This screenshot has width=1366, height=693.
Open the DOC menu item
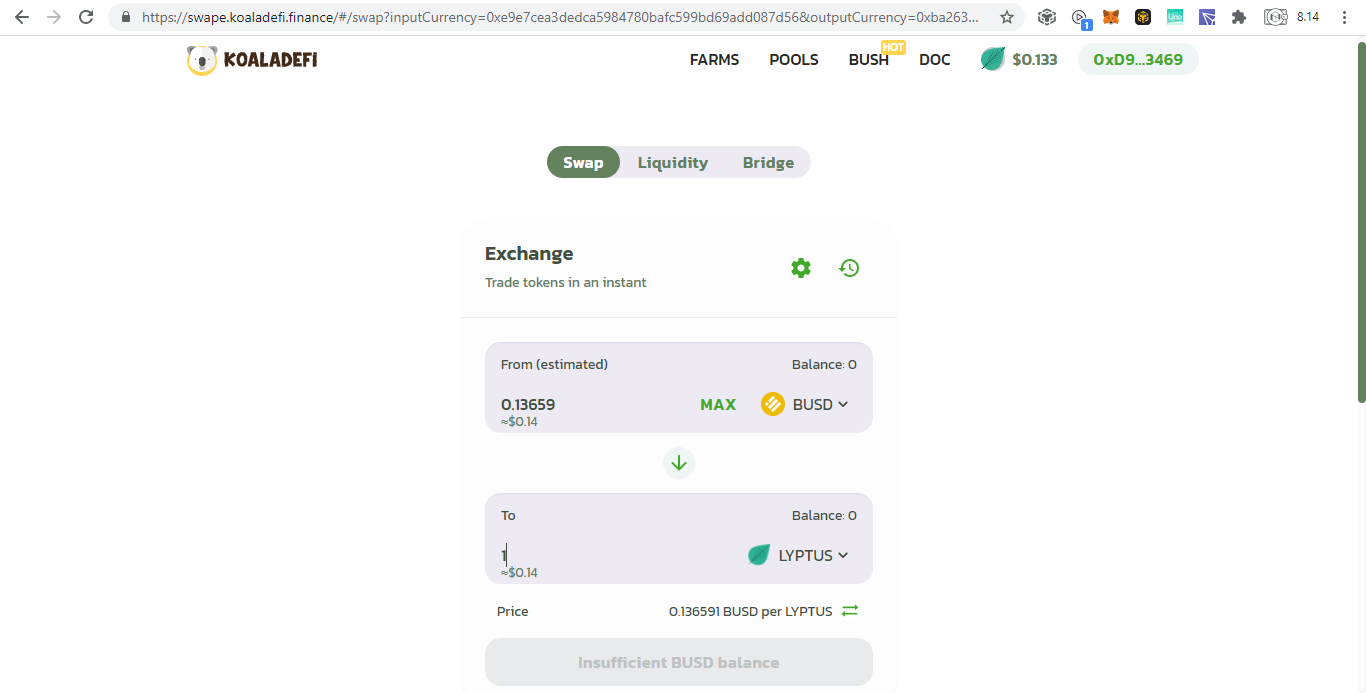pos(935,60)
